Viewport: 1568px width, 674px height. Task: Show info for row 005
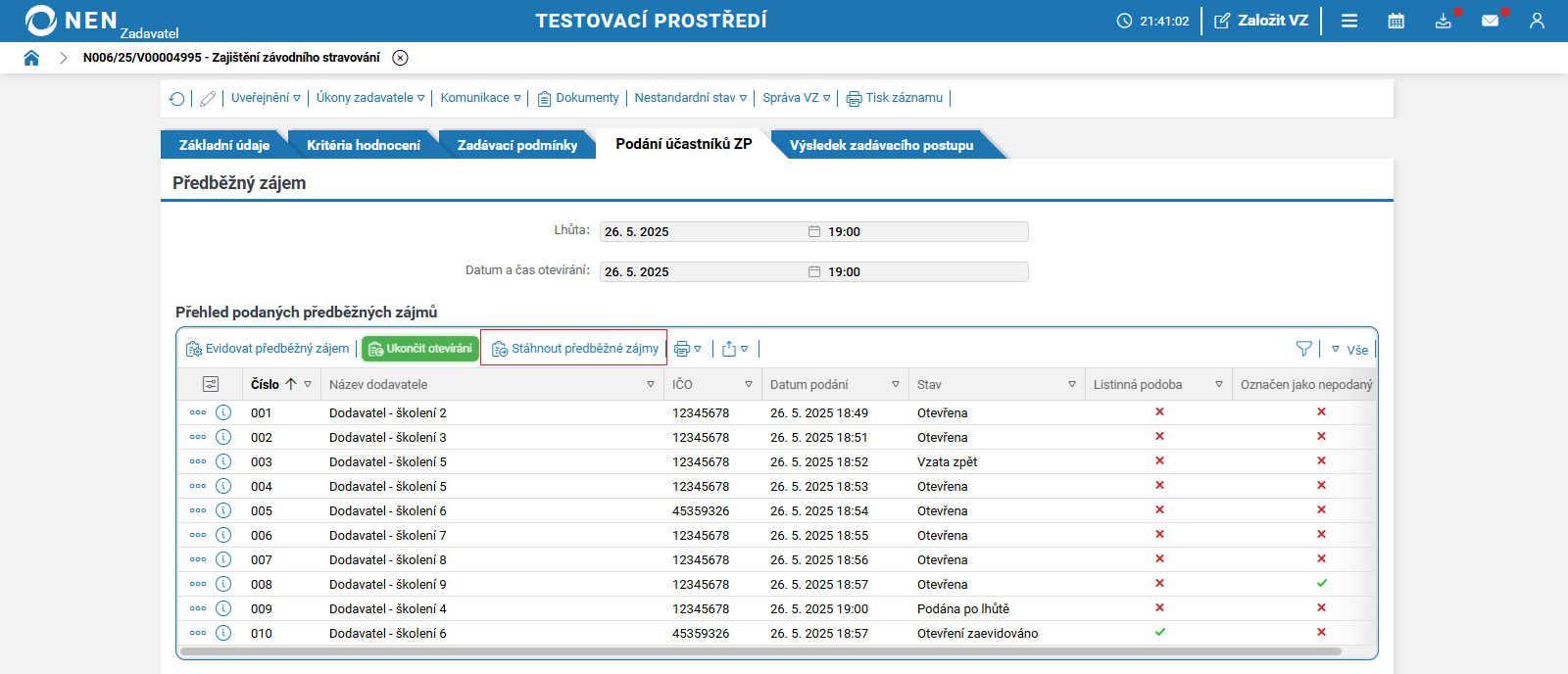coord(223,510)
